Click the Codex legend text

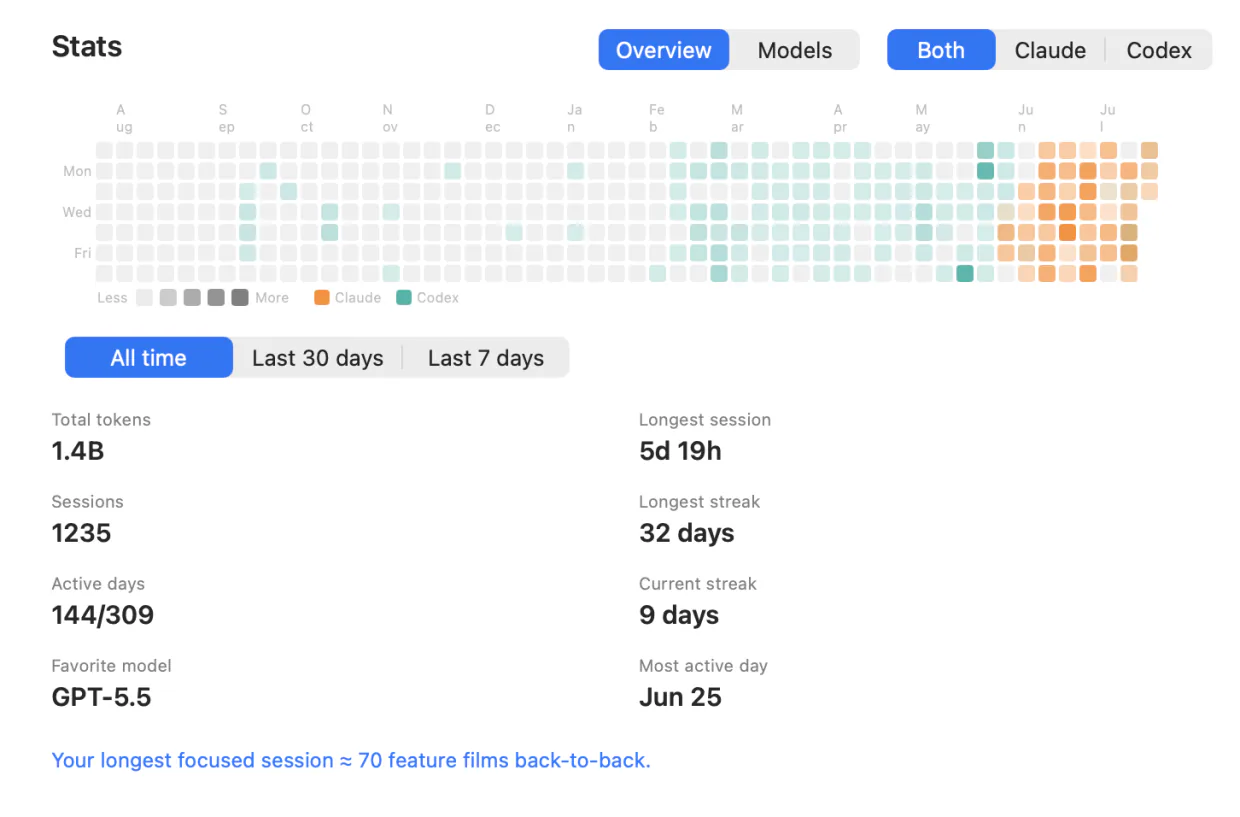[438, 298]
